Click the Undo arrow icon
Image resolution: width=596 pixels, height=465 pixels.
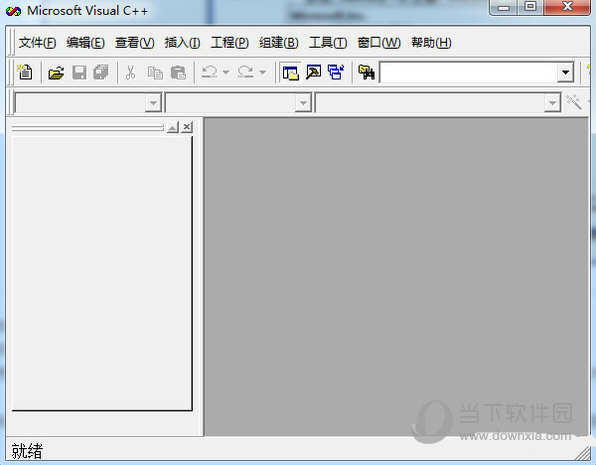tap(209, 71)
